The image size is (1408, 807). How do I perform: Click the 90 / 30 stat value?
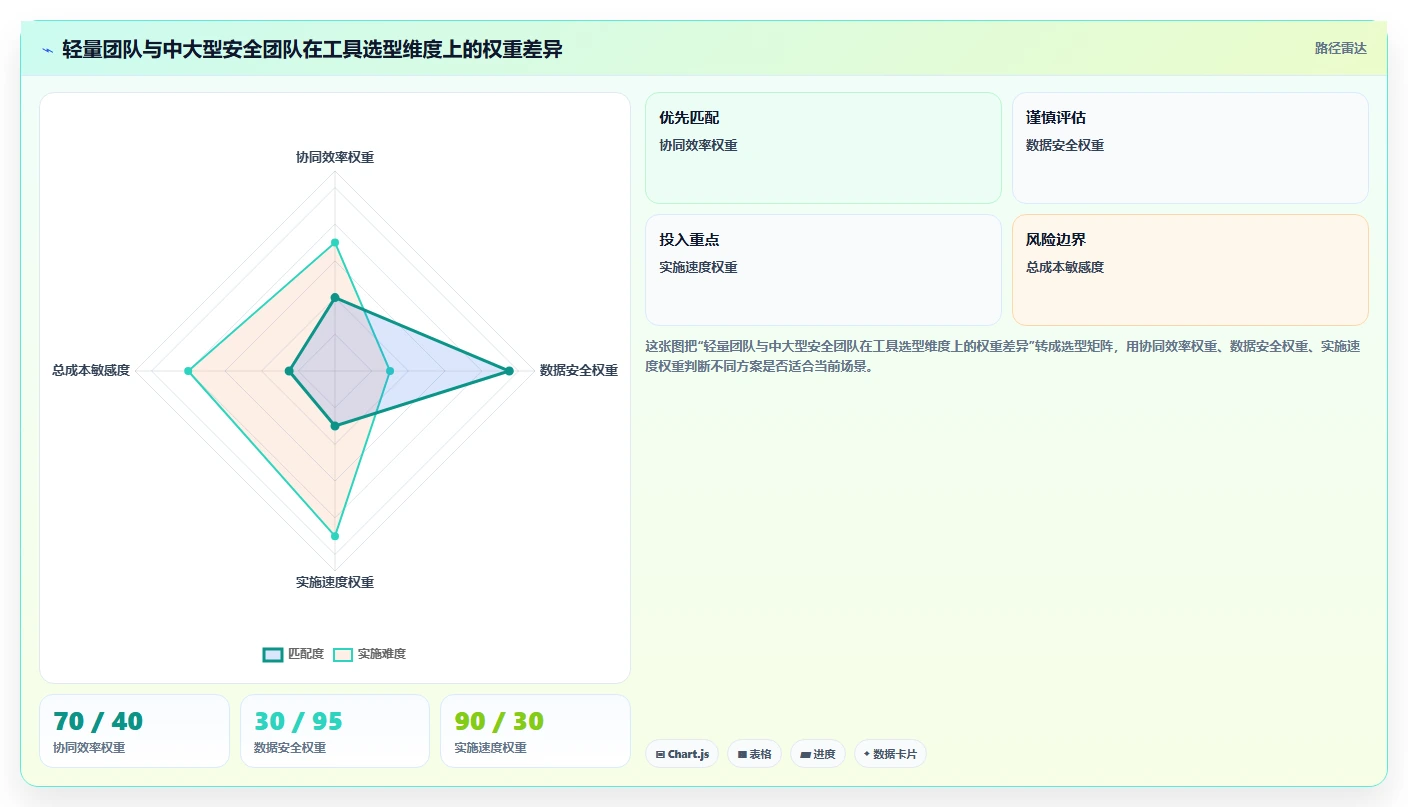499,722
